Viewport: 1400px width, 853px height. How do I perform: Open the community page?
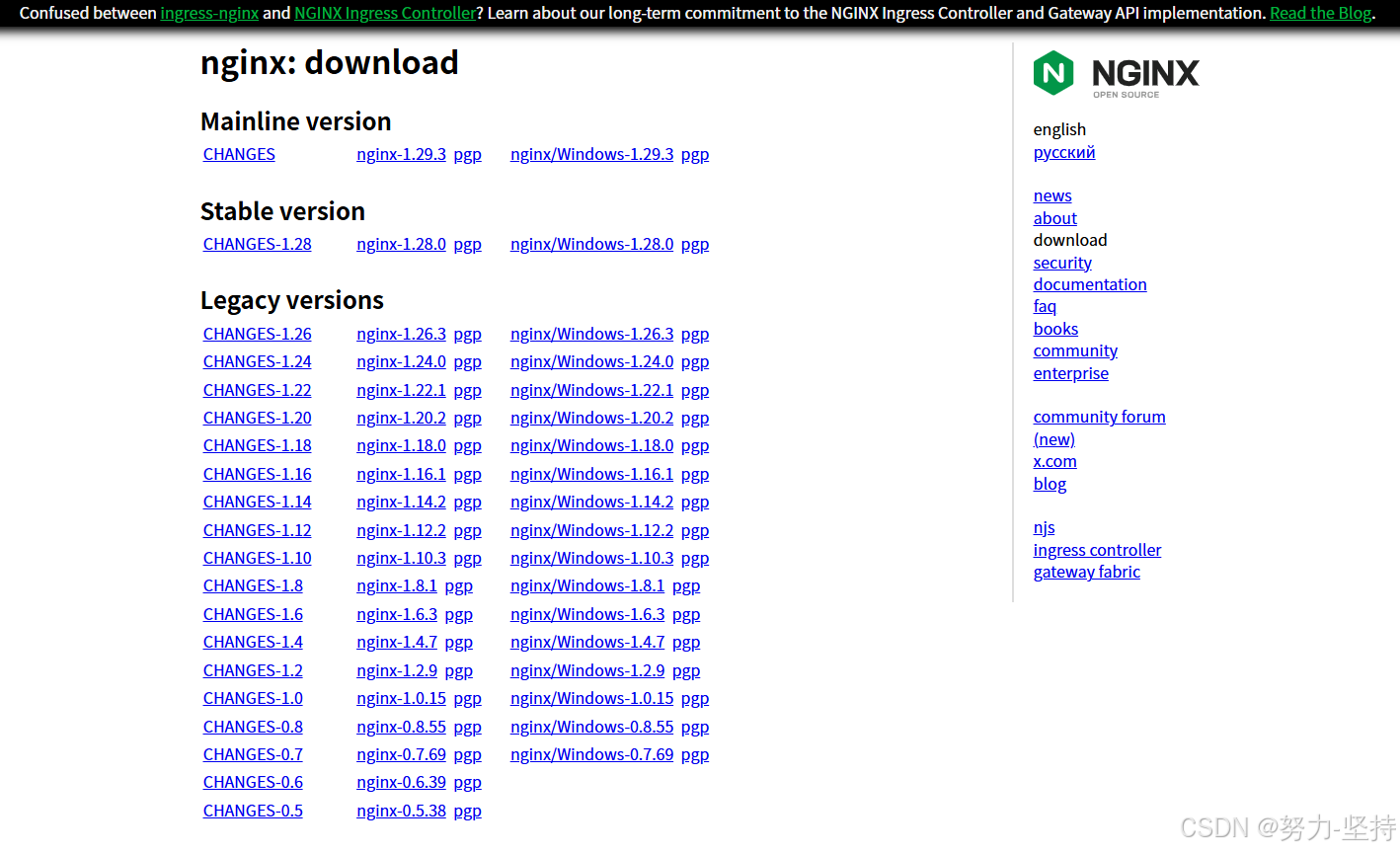pos(1075,350)
